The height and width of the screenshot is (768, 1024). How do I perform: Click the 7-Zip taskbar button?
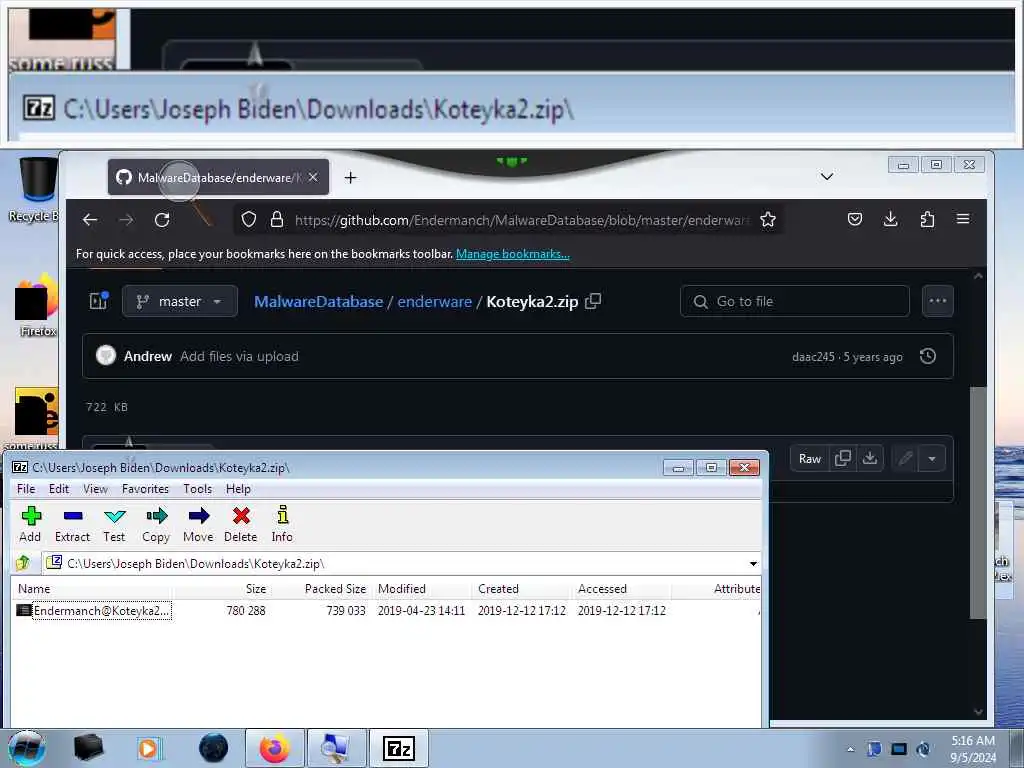(400, 748)
